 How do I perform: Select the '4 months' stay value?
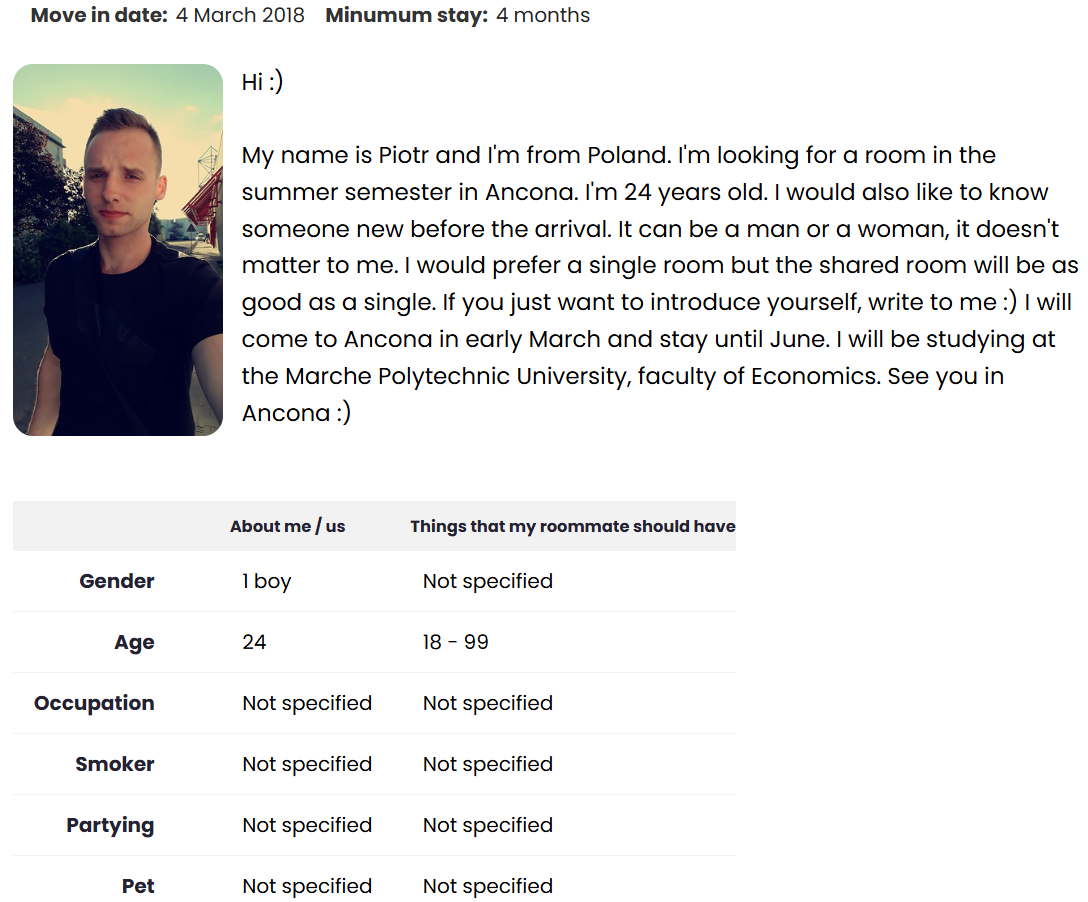[543, 15]
